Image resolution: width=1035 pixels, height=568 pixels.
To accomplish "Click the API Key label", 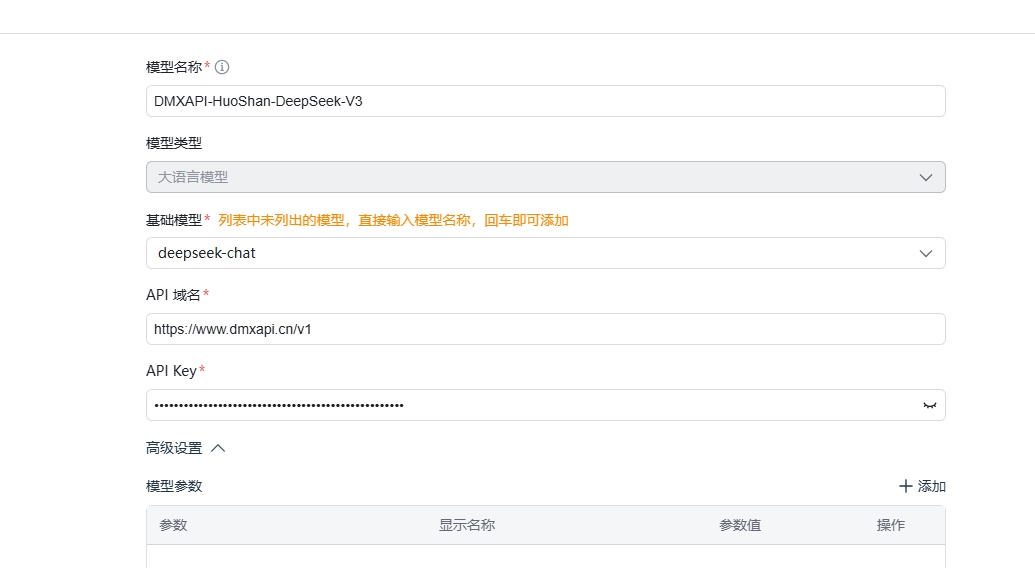I will click(x=172, y=371).
